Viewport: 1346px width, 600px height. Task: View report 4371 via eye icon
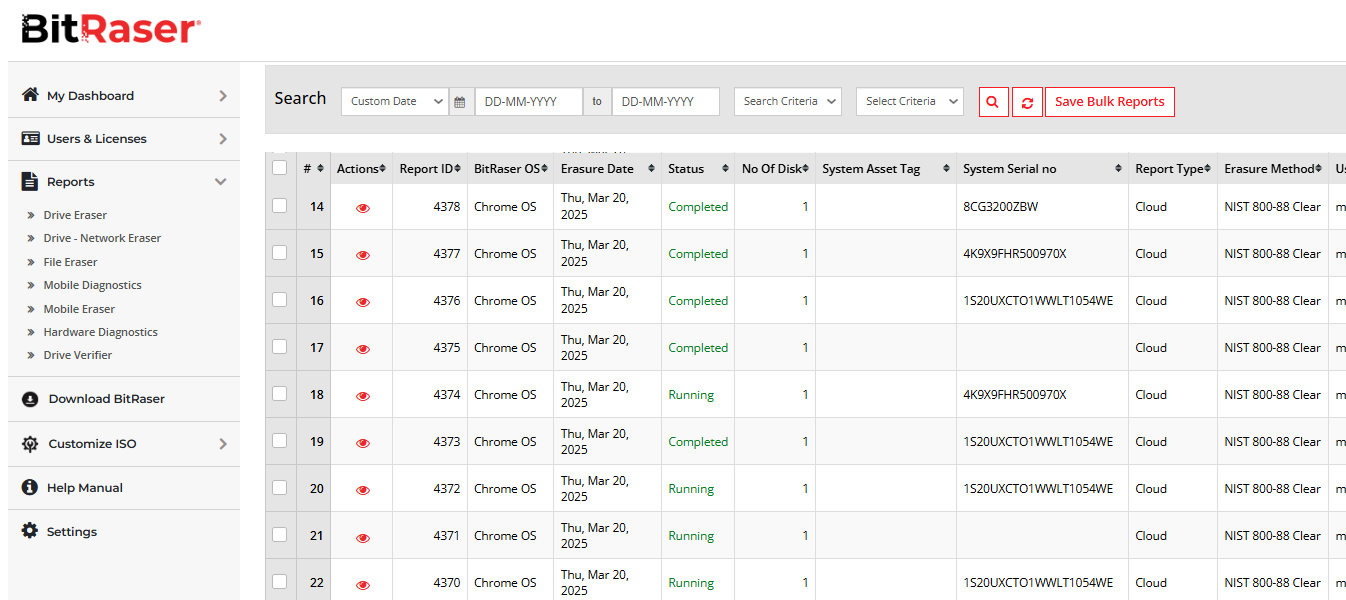pyautogui.click(x=363, y=537)
